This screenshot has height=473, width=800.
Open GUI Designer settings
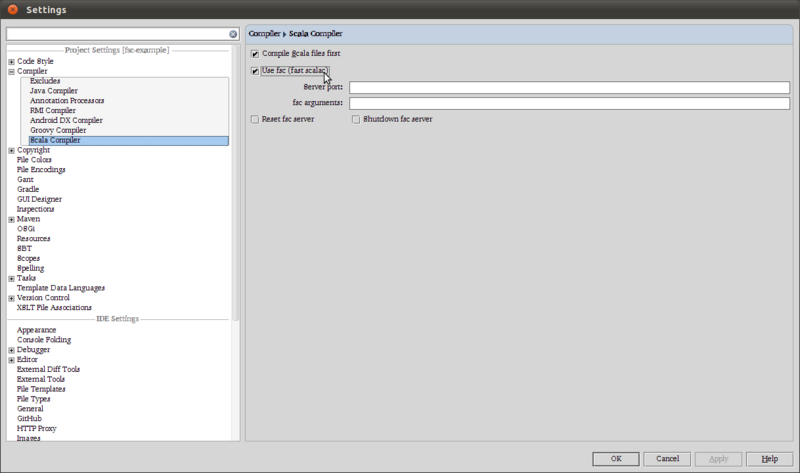tap(39, 199)
